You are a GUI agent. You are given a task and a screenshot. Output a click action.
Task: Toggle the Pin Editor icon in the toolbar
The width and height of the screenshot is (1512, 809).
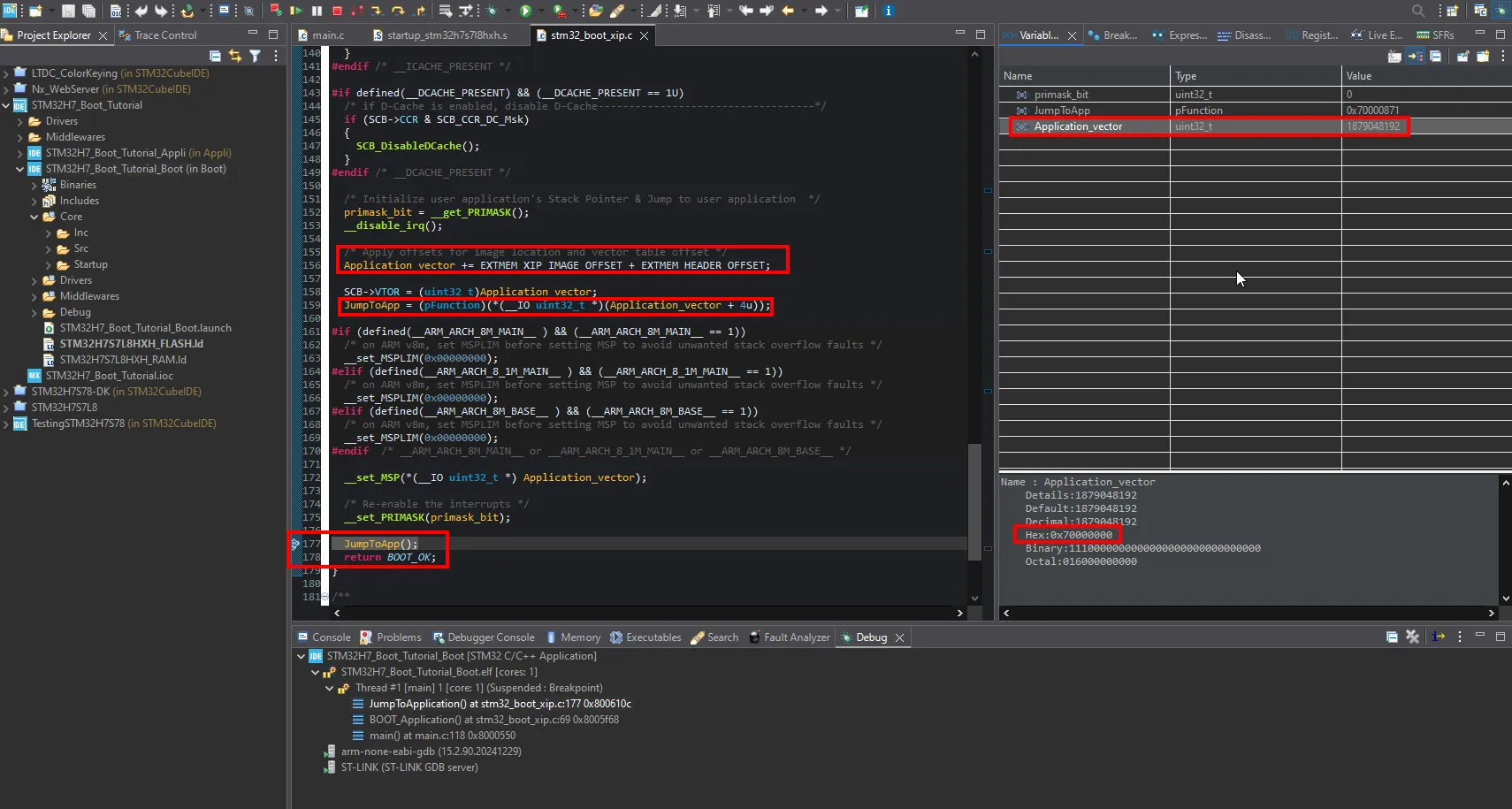tap(861, 11)
